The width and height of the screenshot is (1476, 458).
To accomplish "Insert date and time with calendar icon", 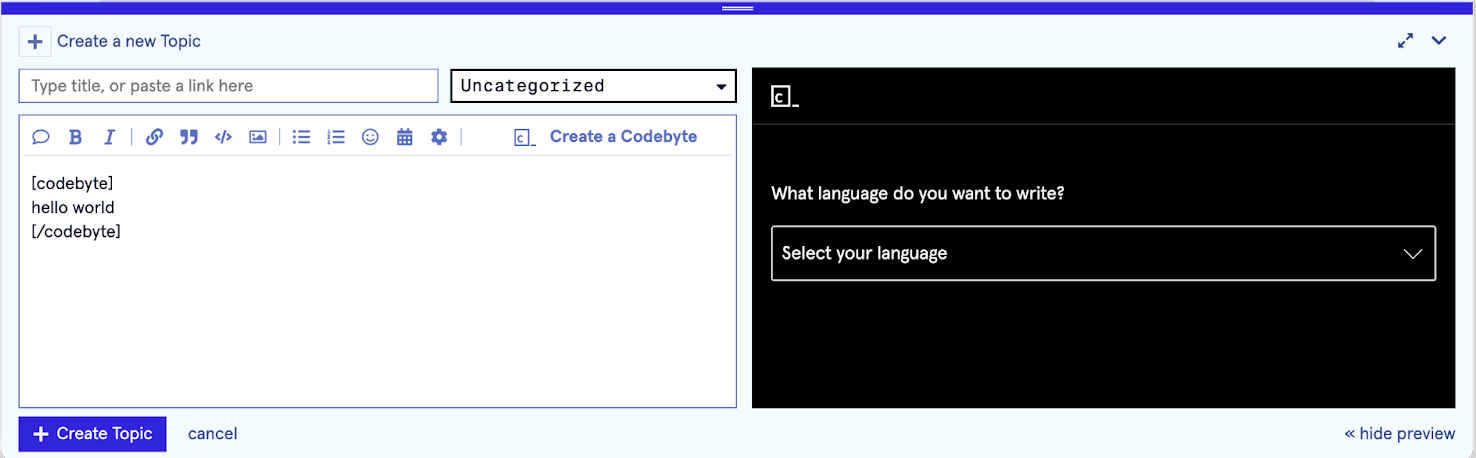I will 404,137.
